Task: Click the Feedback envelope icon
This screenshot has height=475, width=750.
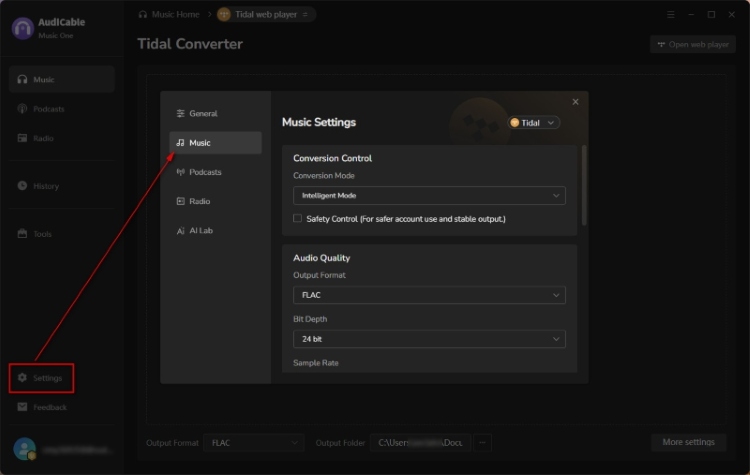Action: 22,407
